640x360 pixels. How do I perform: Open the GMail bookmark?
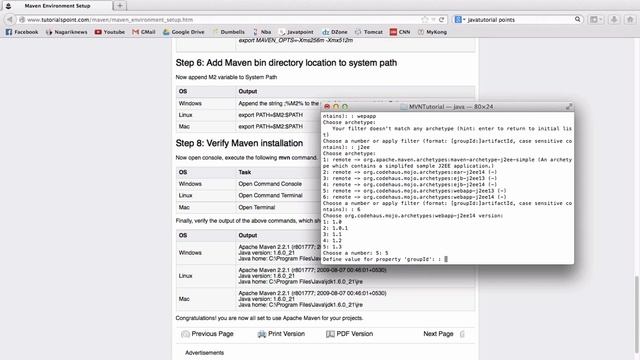point(144,32)
